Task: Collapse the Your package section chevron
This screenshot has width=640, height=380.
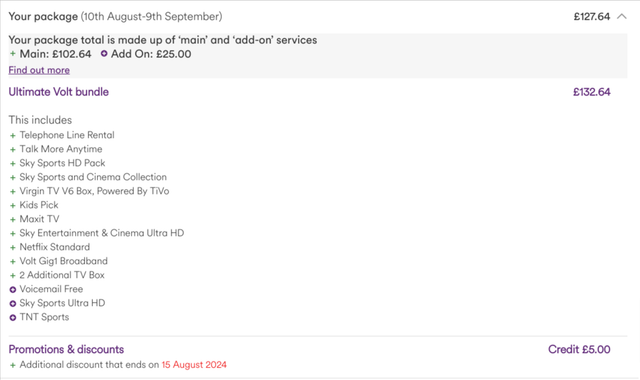Action: [622, 17]
